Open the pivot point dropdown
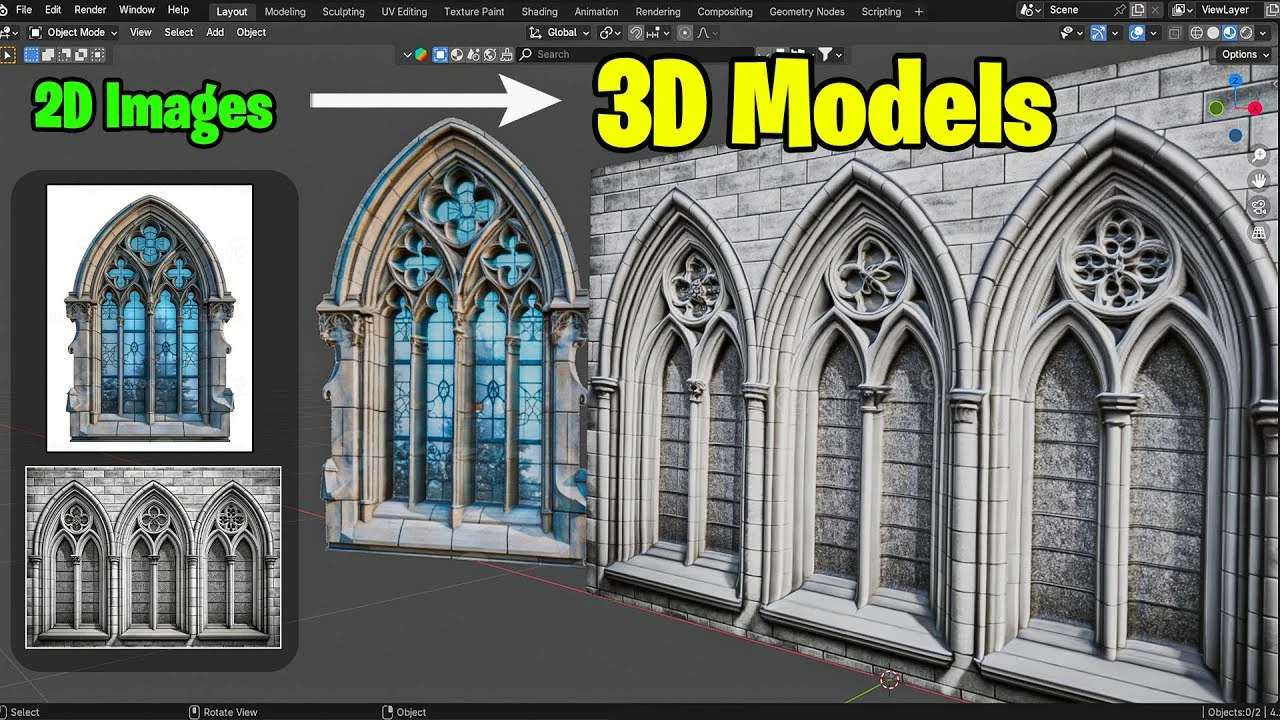1280x720 pixels. (608, 32)
